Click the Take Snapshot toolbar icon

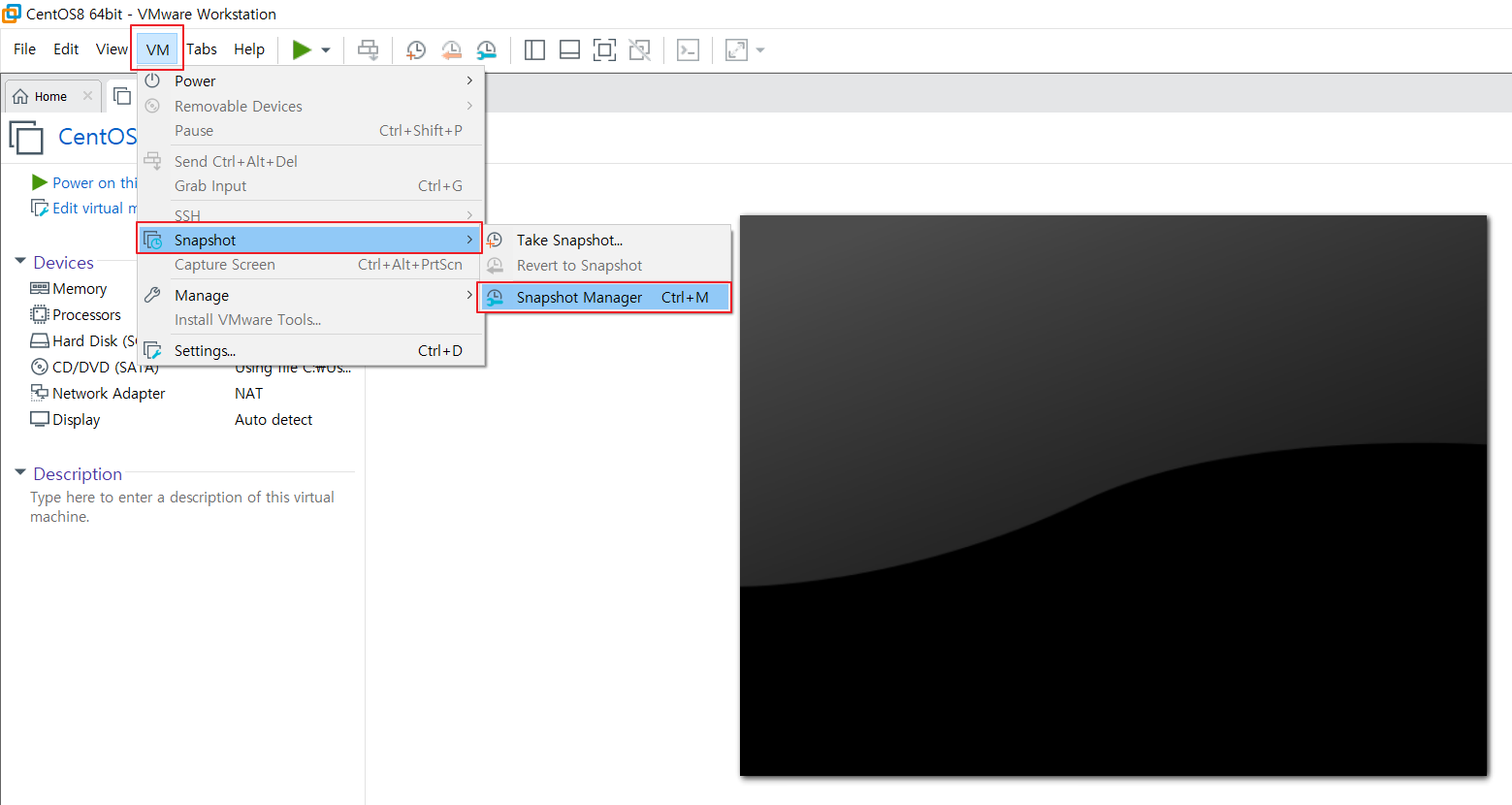[416, 50]
